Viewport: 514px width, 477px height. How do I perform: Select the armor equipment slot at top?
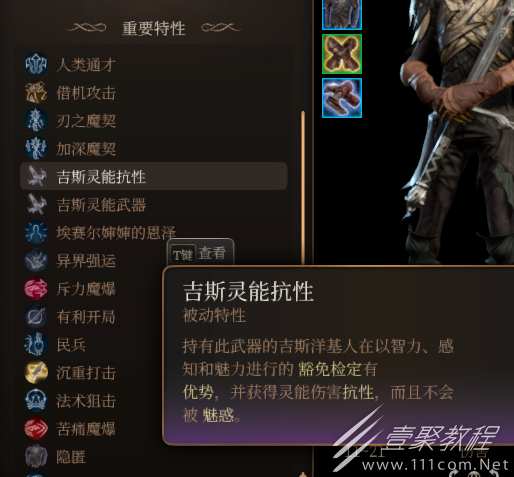[x=342, y=14]
